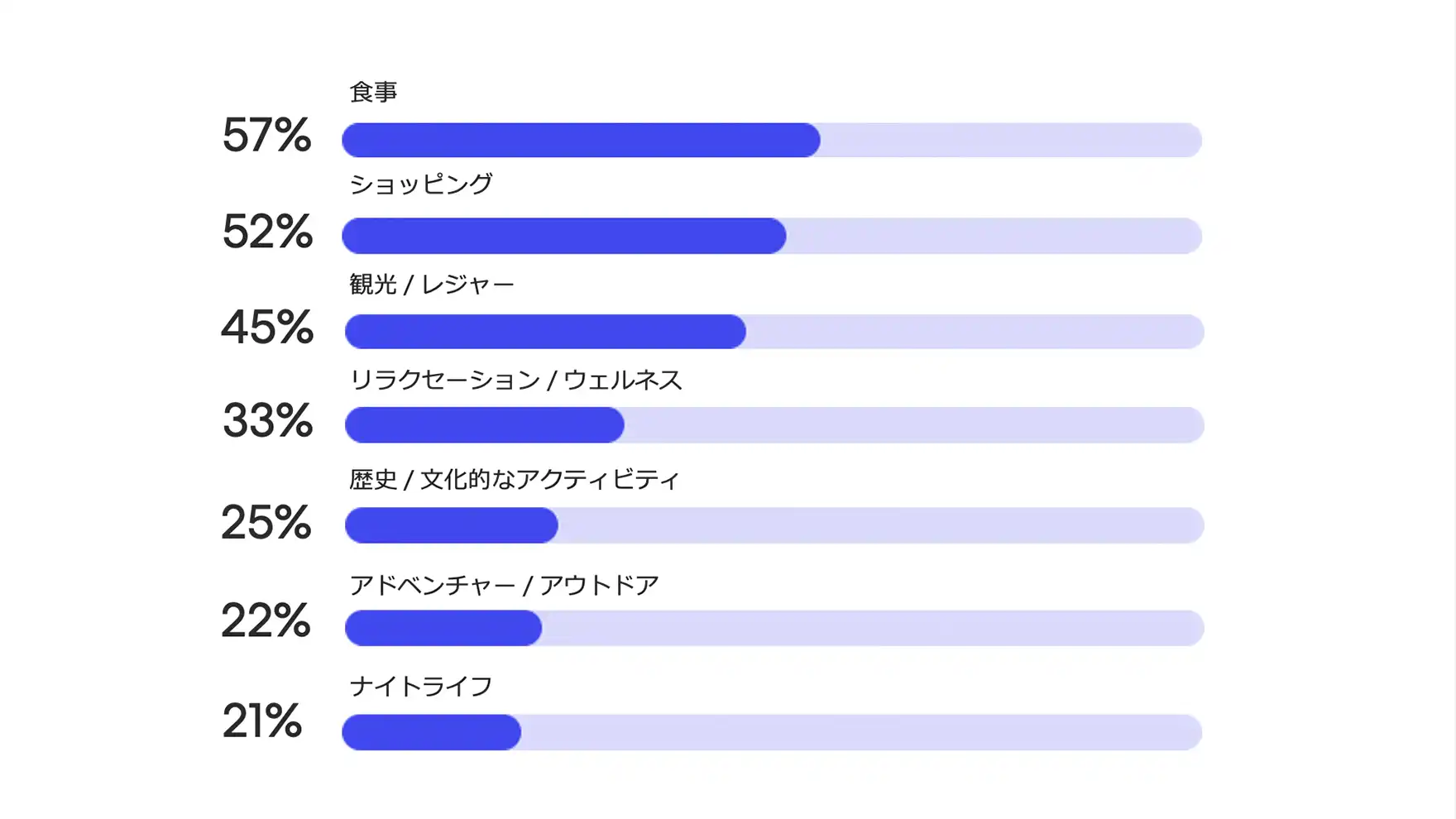Click the 52% percentage value

[x=267, y=232]
